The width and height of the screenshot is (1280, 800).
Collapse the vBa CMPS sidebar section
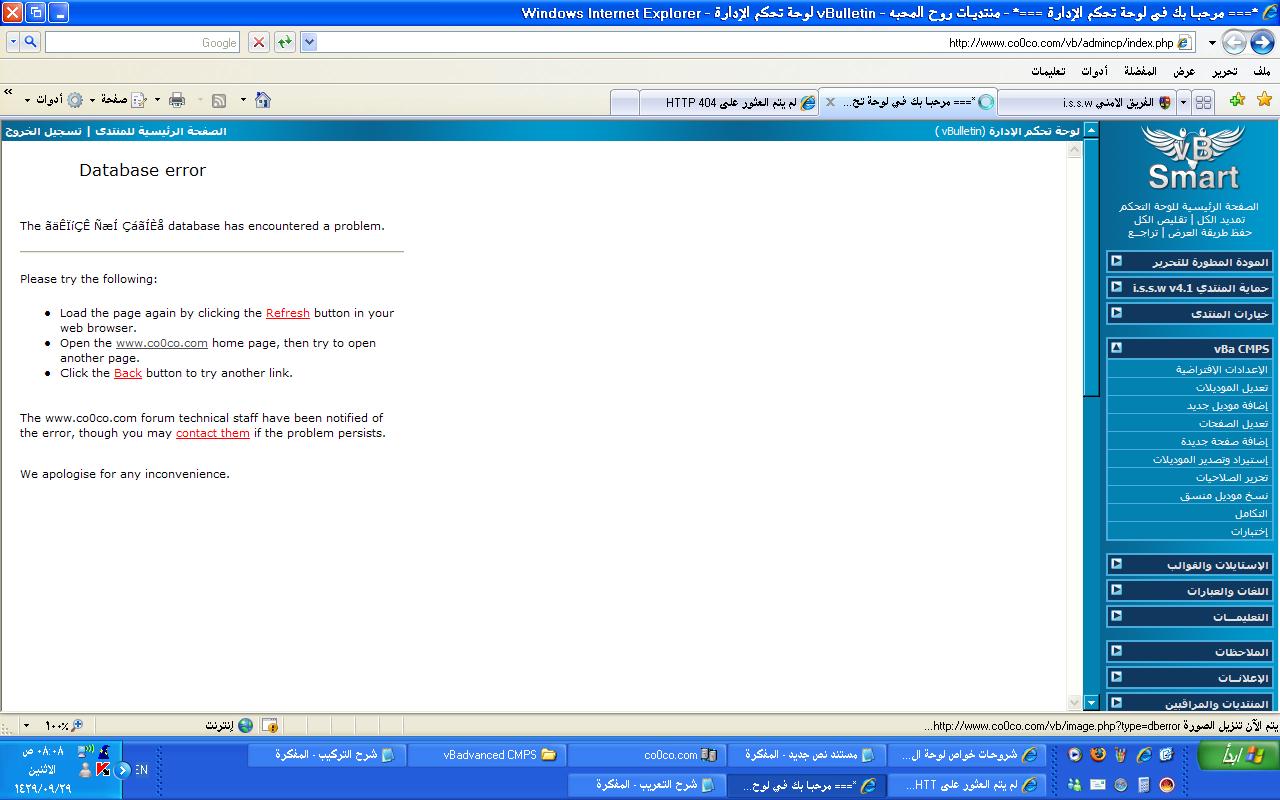pos(1116,348)
